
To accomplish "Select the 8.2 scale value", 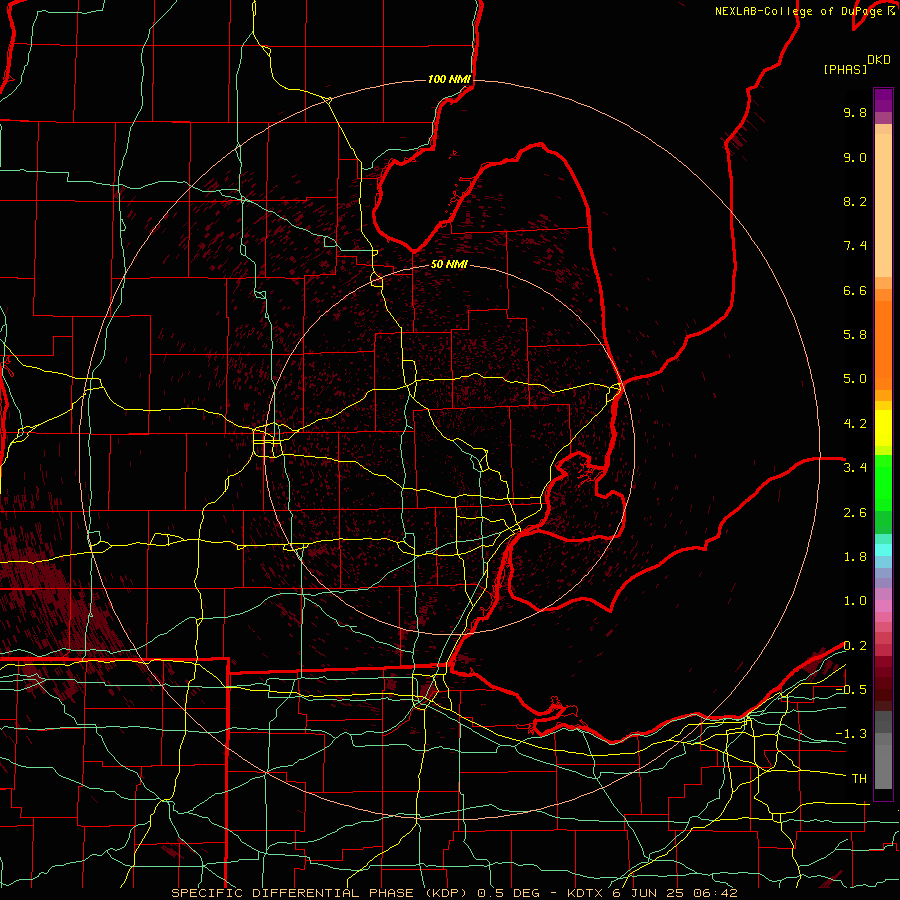I will (x=855, y=201).
